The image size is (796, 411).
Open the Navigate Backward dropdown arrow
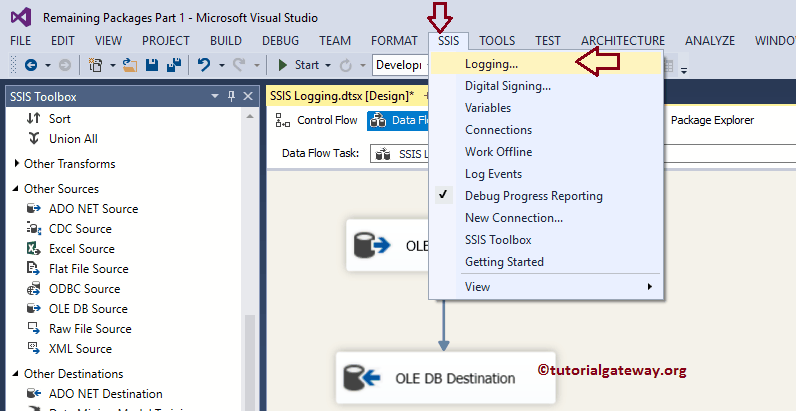48,65
